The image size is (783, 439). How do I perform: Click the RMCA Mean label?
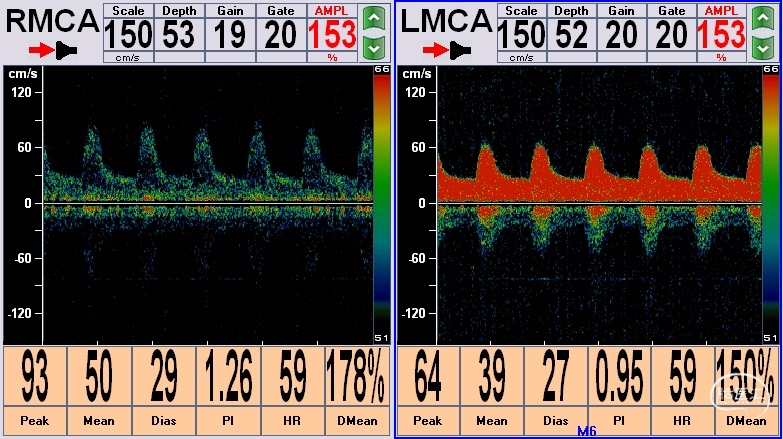[x=99, y=421]
